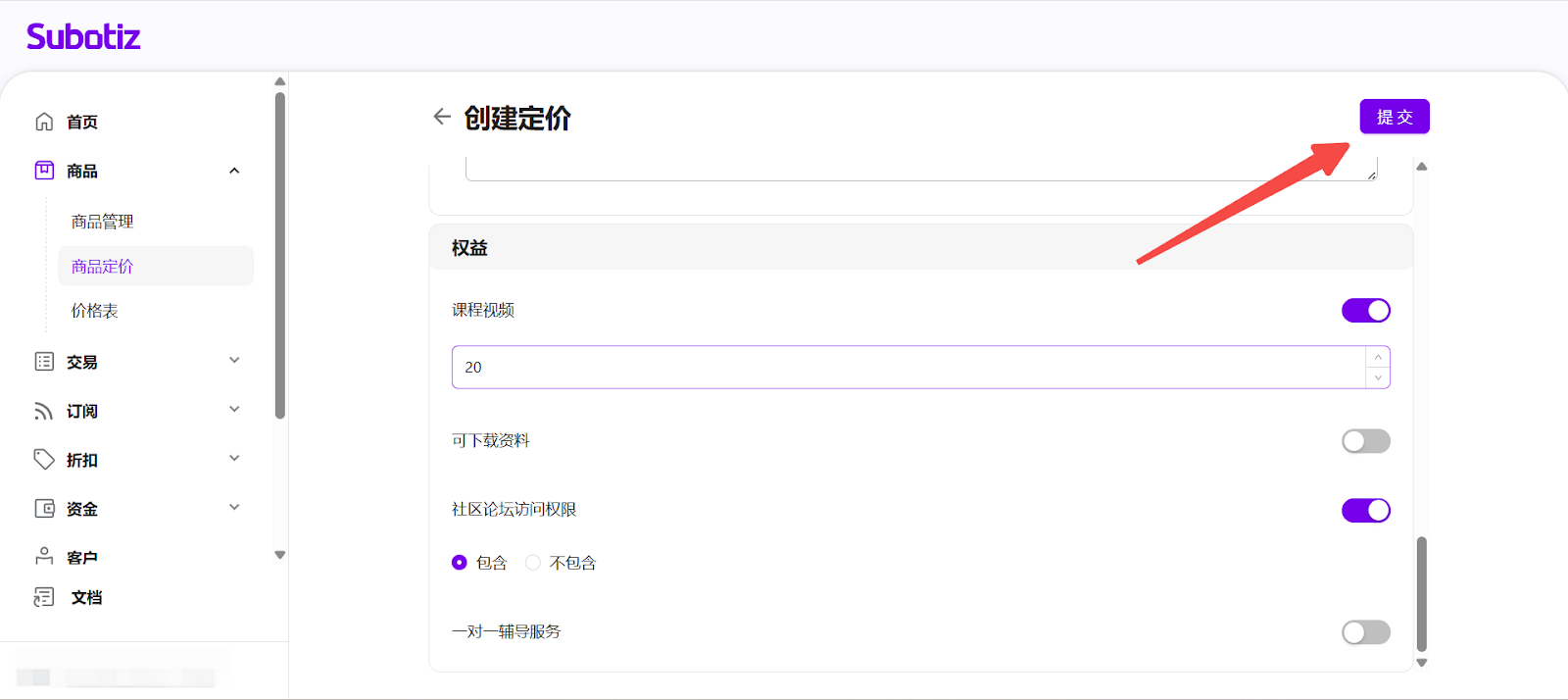Screen dimensions: 1568x700
Task: Enable the 可下载资料 toggle
Action: click(x=1365, y=441)
